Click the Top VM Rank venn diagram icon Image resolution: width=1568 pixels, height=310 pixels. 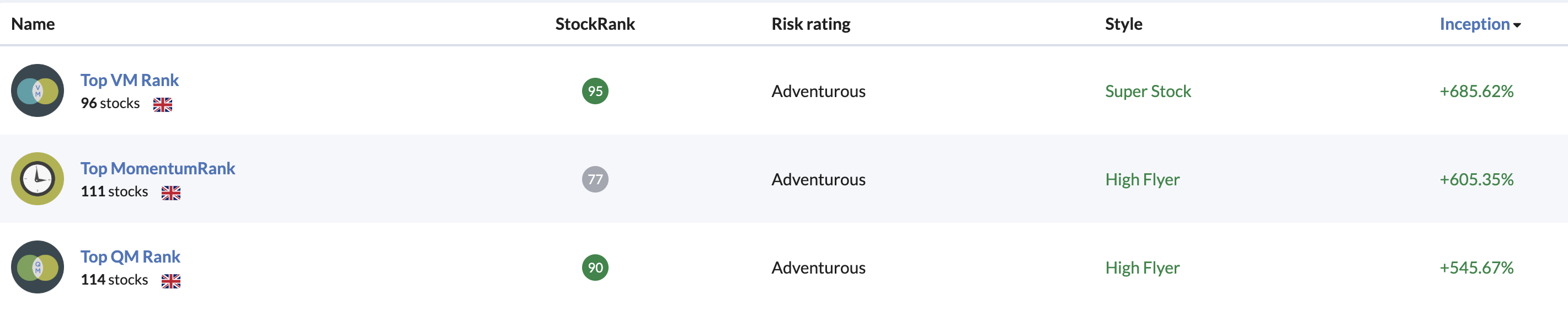click(x=37, y=91)
